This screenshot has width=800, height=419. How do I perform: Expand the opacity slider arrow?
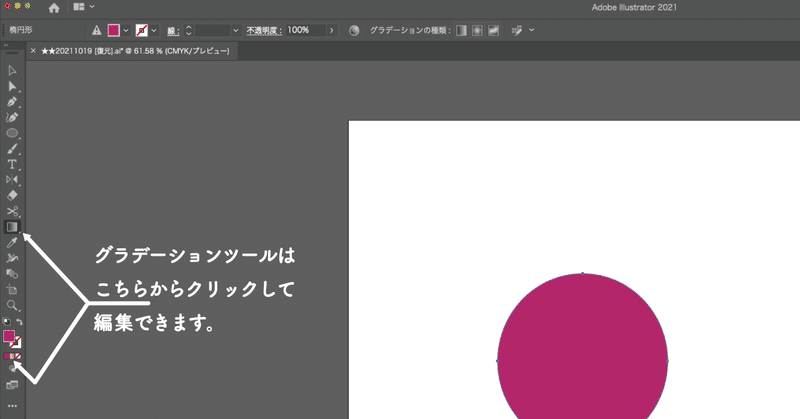(x=332, y=31)
